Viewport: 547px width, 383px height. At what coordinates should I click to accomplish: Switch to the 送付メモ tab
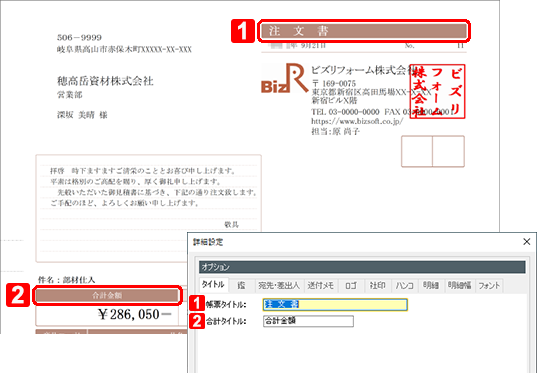(x=321, y=286)
